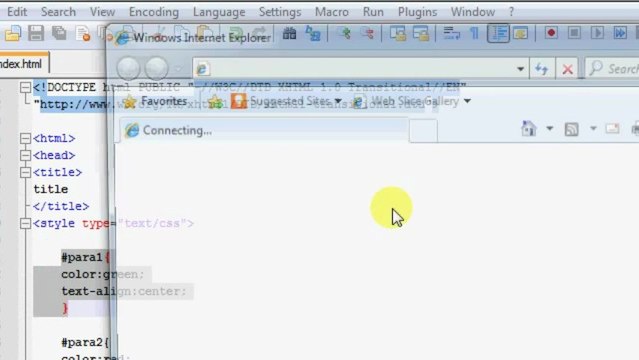
Task: Open the recent pages dropdown arrow
Action: tap(178, 68)
